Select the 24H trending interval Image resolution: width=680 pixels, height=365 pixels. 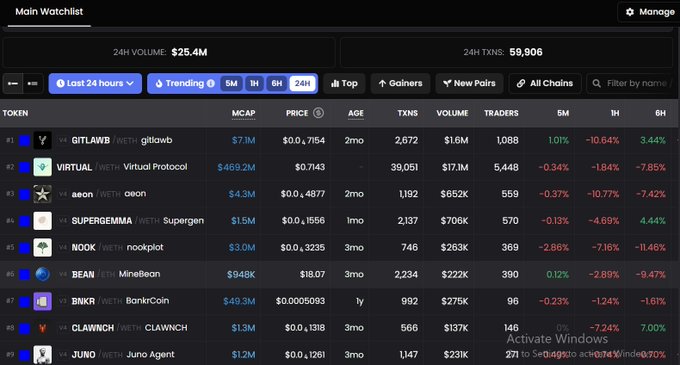click(302, 83)
